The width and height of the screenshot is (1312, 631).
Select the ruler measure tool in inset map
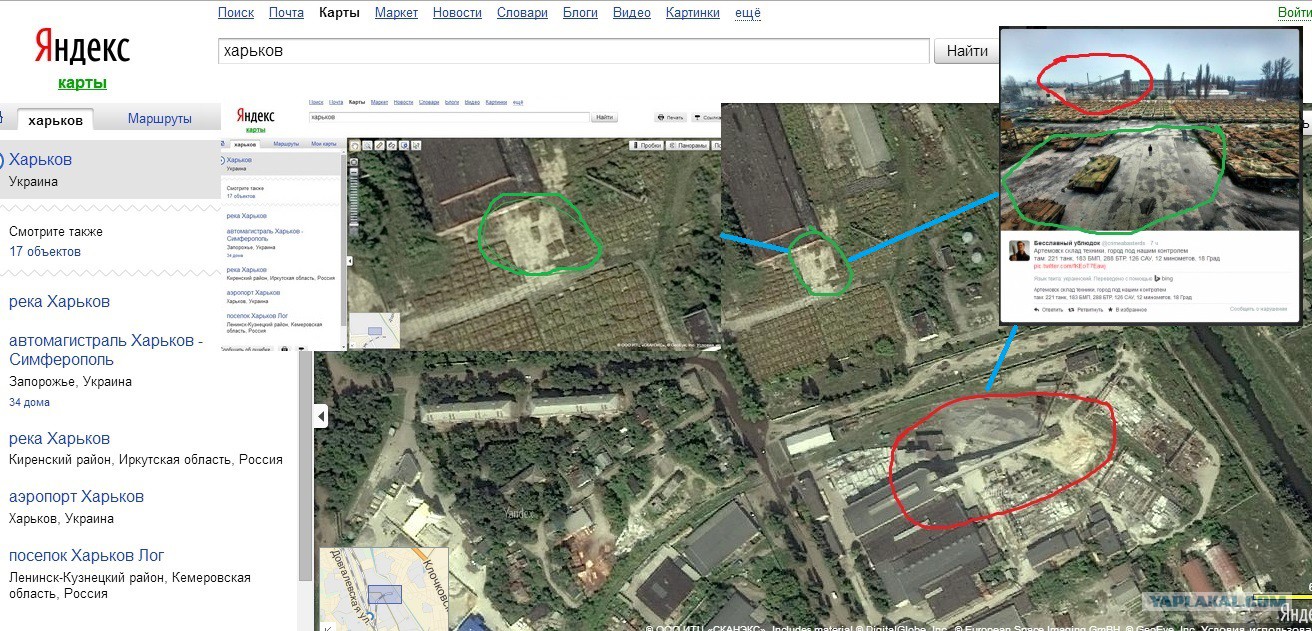[379, 145]
